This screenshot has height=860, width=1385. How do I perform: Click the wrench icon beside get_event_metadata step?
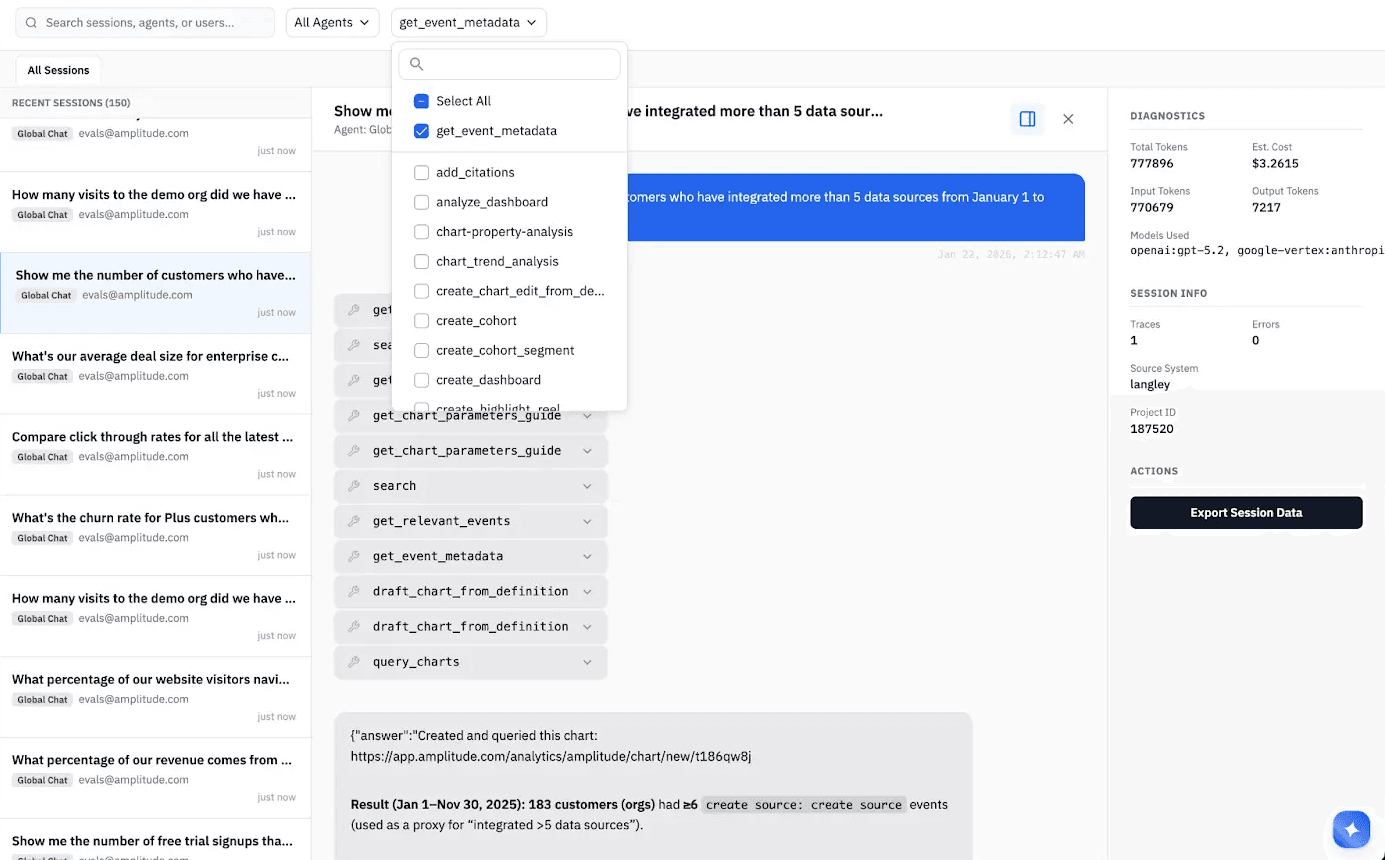353,556
